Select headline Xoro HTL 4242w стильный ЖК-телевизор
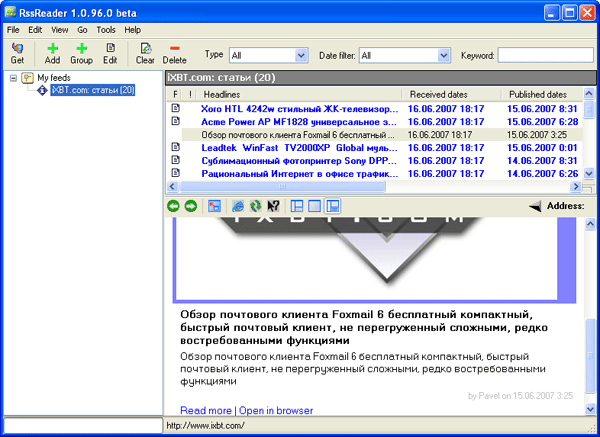The image size is (600, 437). tap(300, 109)
